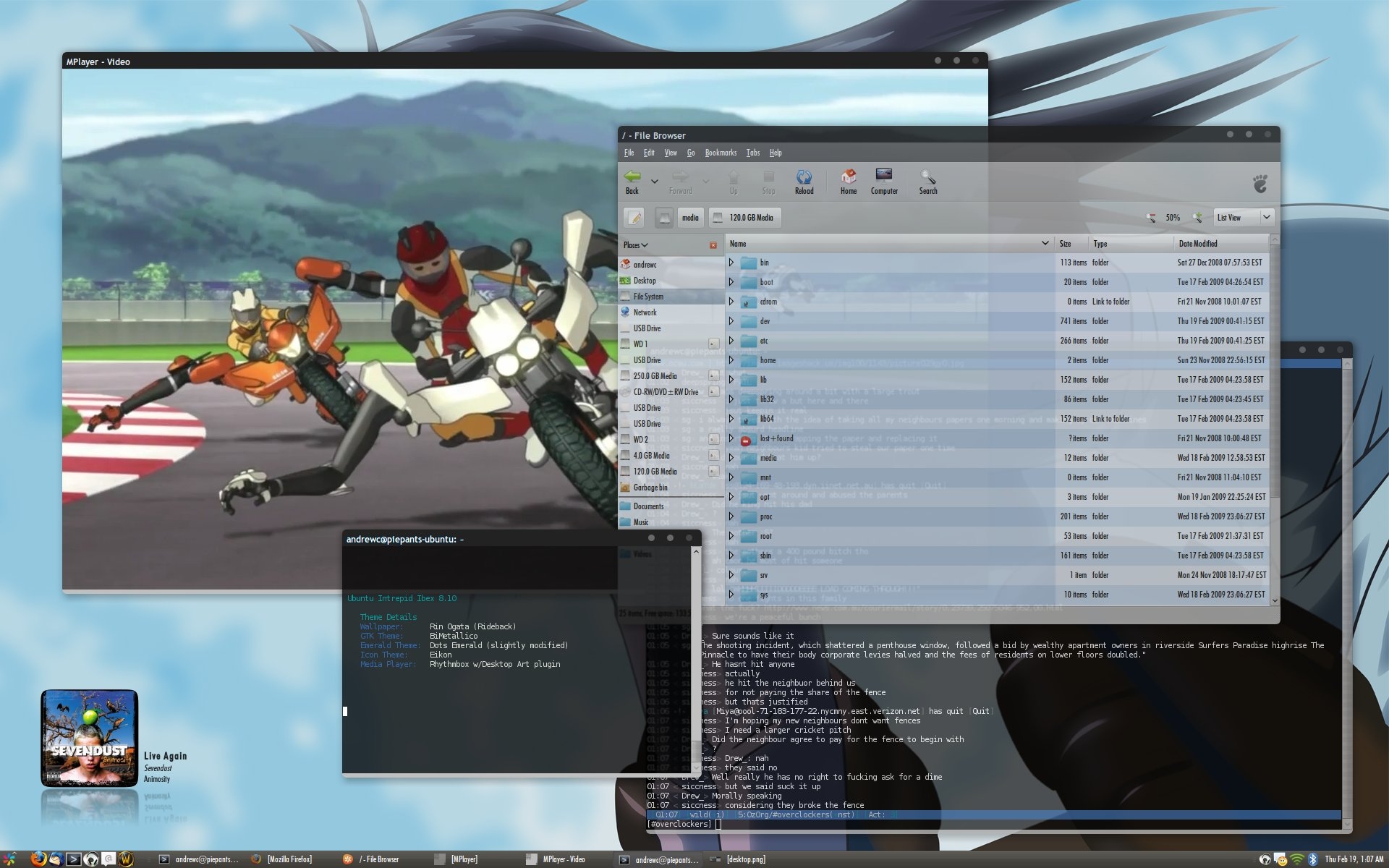
Task: Zoom out in File Browser view
Action: [1151, 218]
